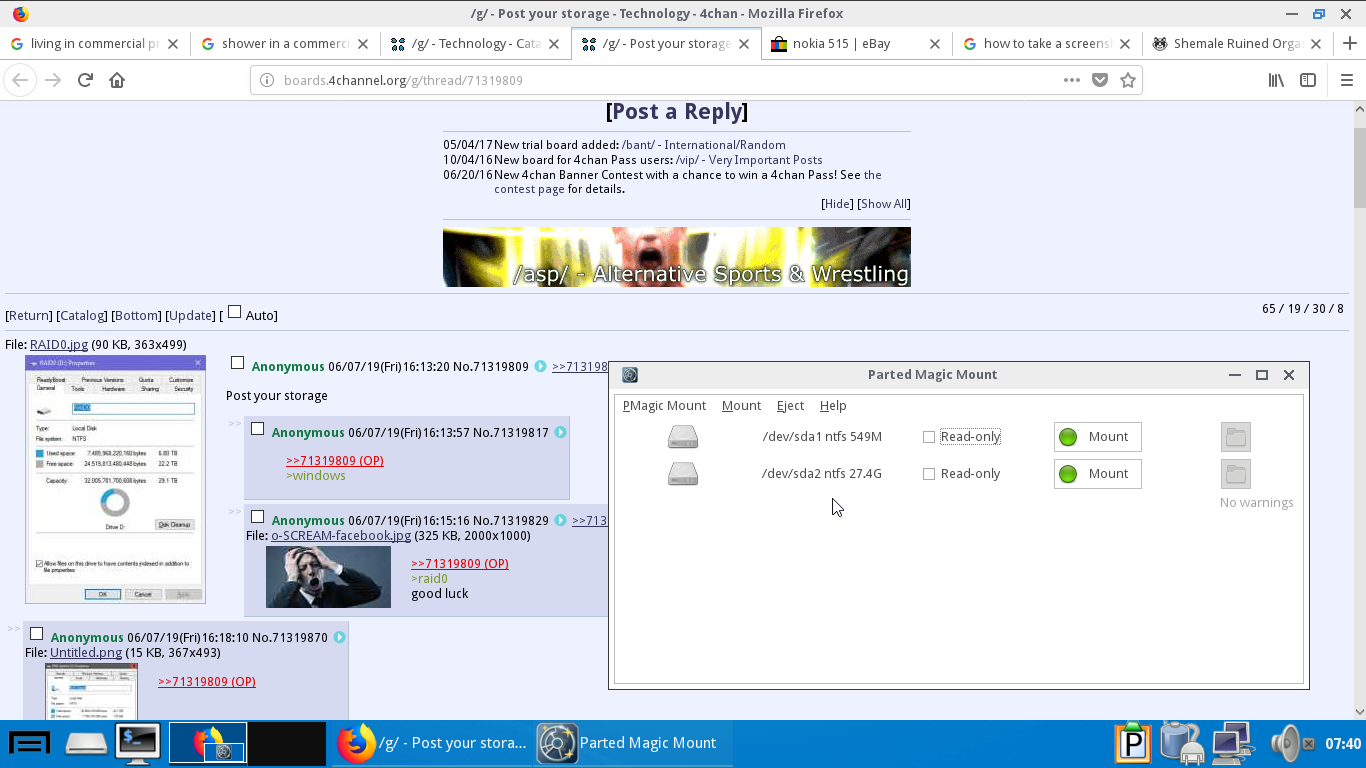1366x768 pixels.
Task: Tick the OP post No.71319809 checkbox
Action: (237, 363)
